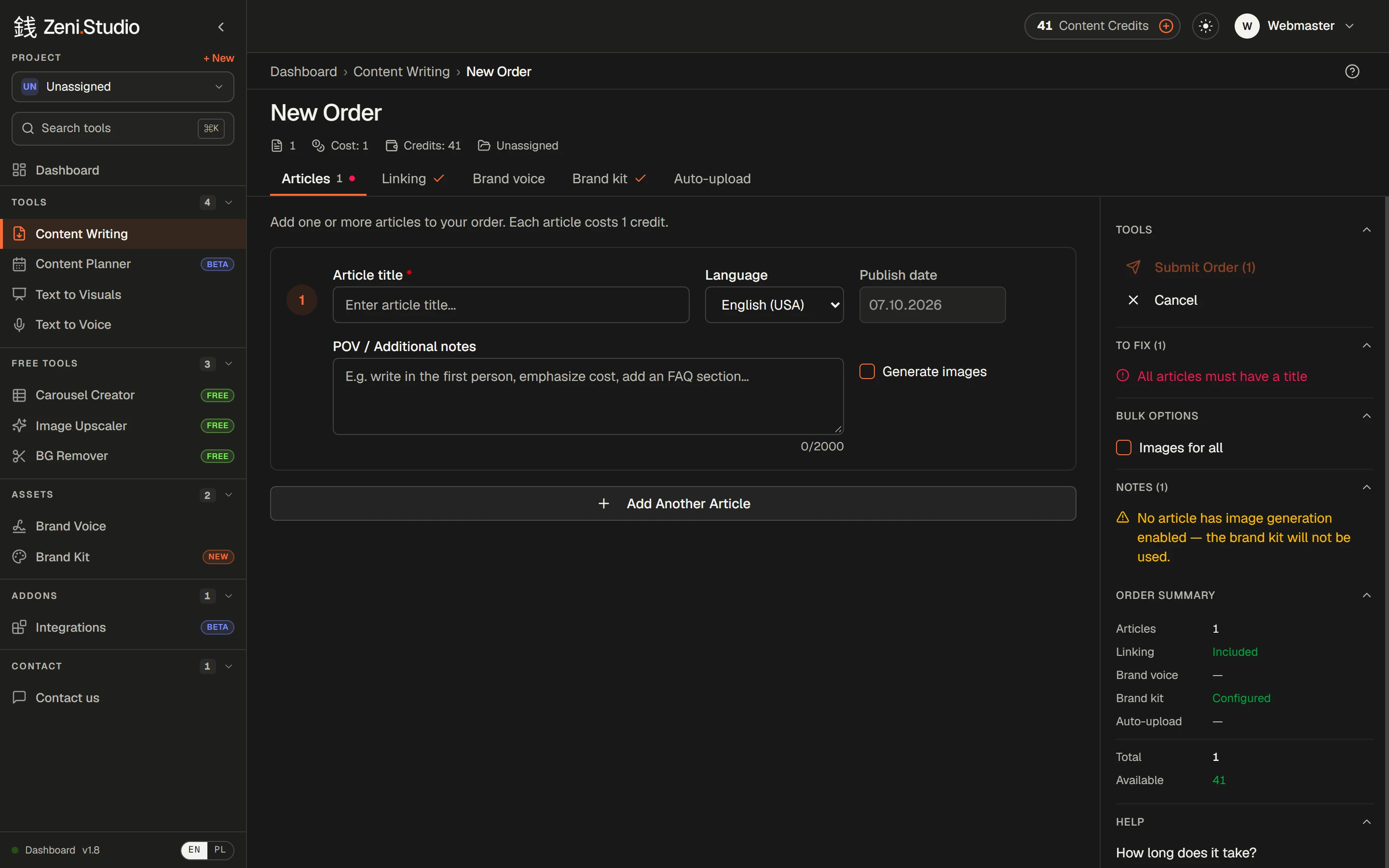Open Carousel Creator free tool
Viewport: 1389px width, 868px height.
[x=123, y=395]
